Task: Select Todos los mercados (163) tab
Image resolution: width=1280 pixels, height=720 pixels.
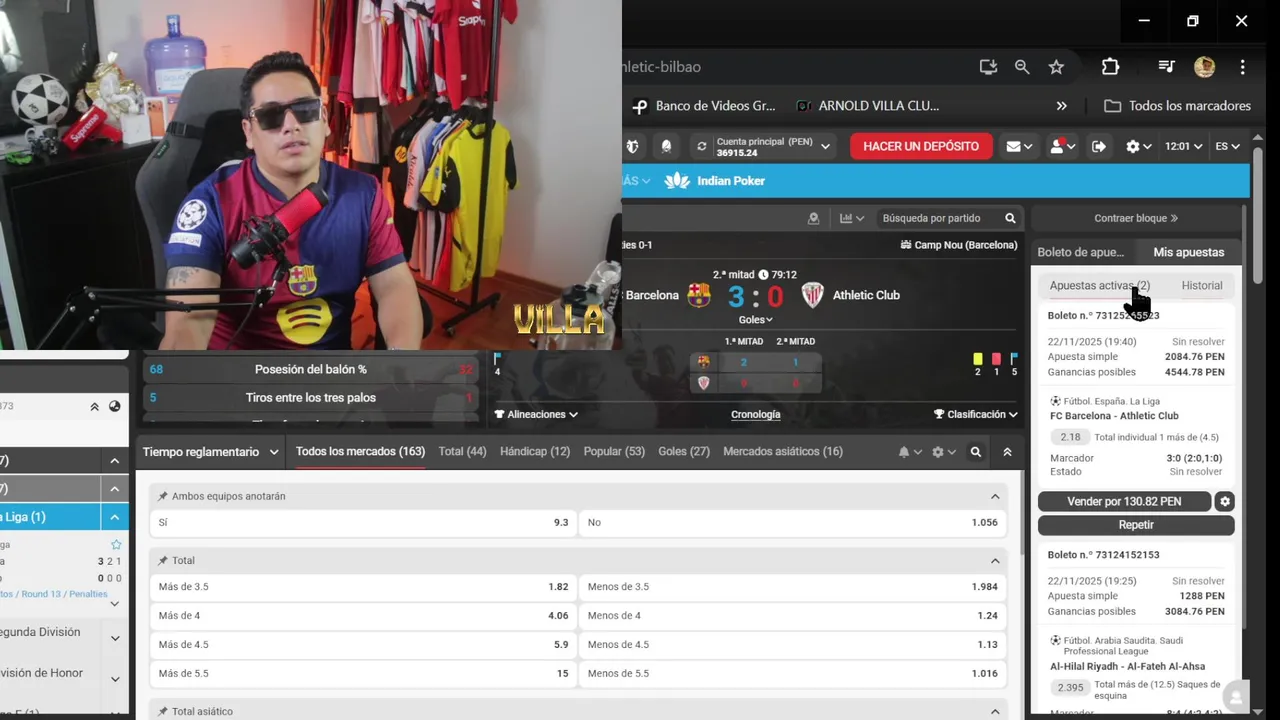Action: click(360, 452)
